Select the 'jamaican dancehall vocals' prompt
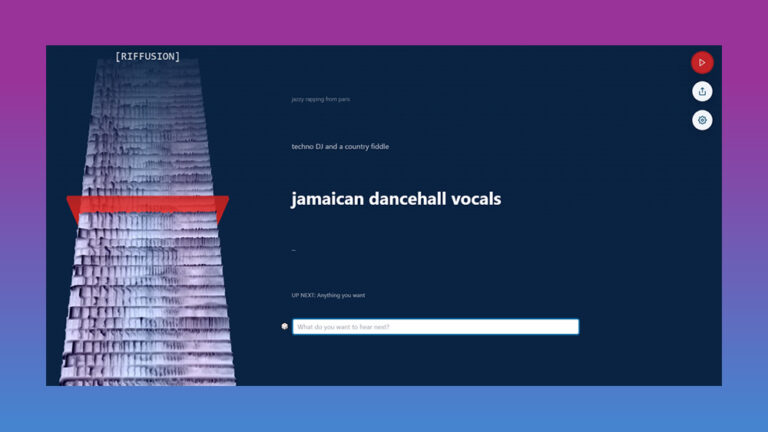 pos(396,199)
